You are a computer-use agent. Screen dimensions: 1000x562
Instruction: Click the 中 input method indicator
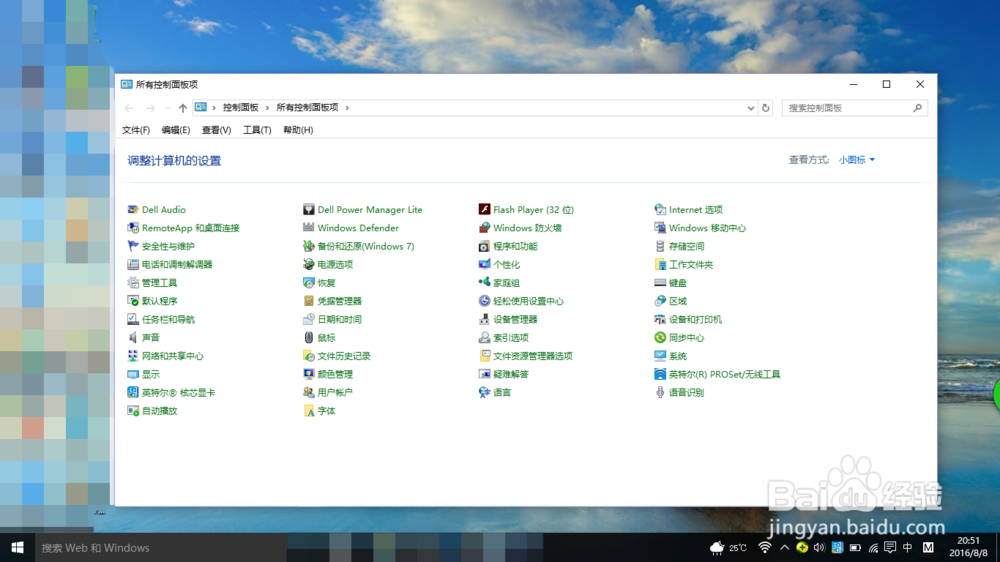click(x=908, y=547)
